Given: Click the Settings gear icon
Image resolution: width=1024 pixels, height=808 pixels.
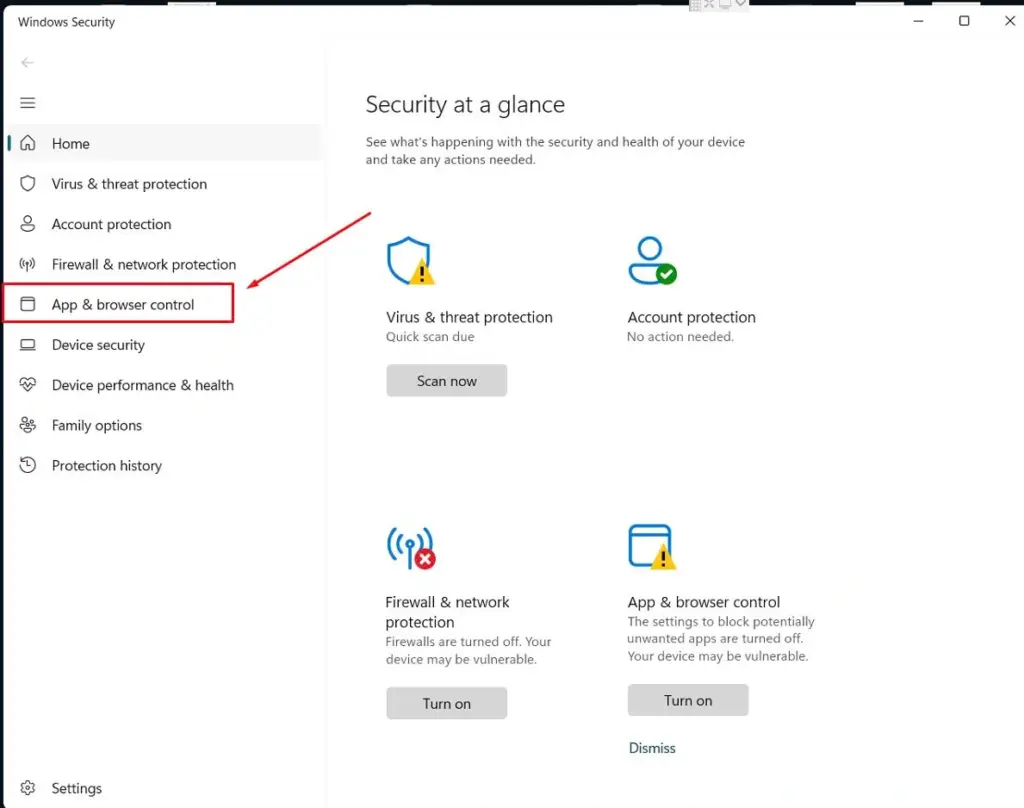Looking at the screenshot, I should pyautogui.click(x=28, y=788).
